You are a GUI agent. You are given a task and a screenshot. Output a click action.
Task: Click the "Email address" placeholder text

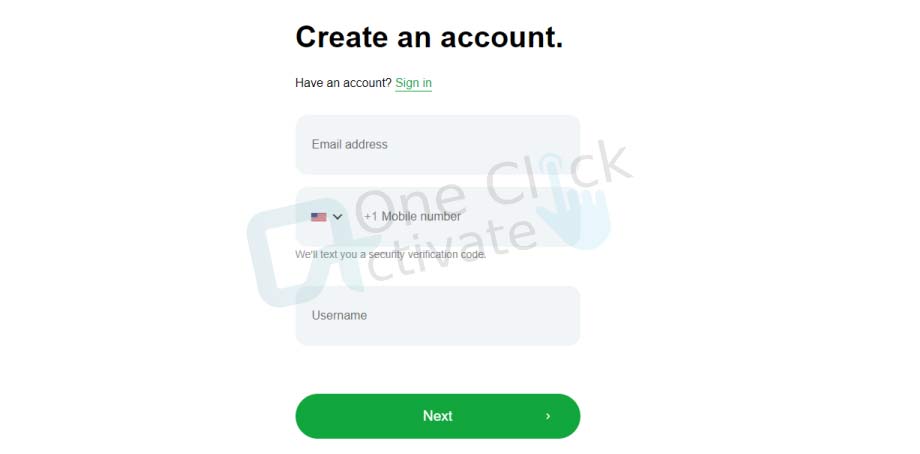[x=350, y=144]
